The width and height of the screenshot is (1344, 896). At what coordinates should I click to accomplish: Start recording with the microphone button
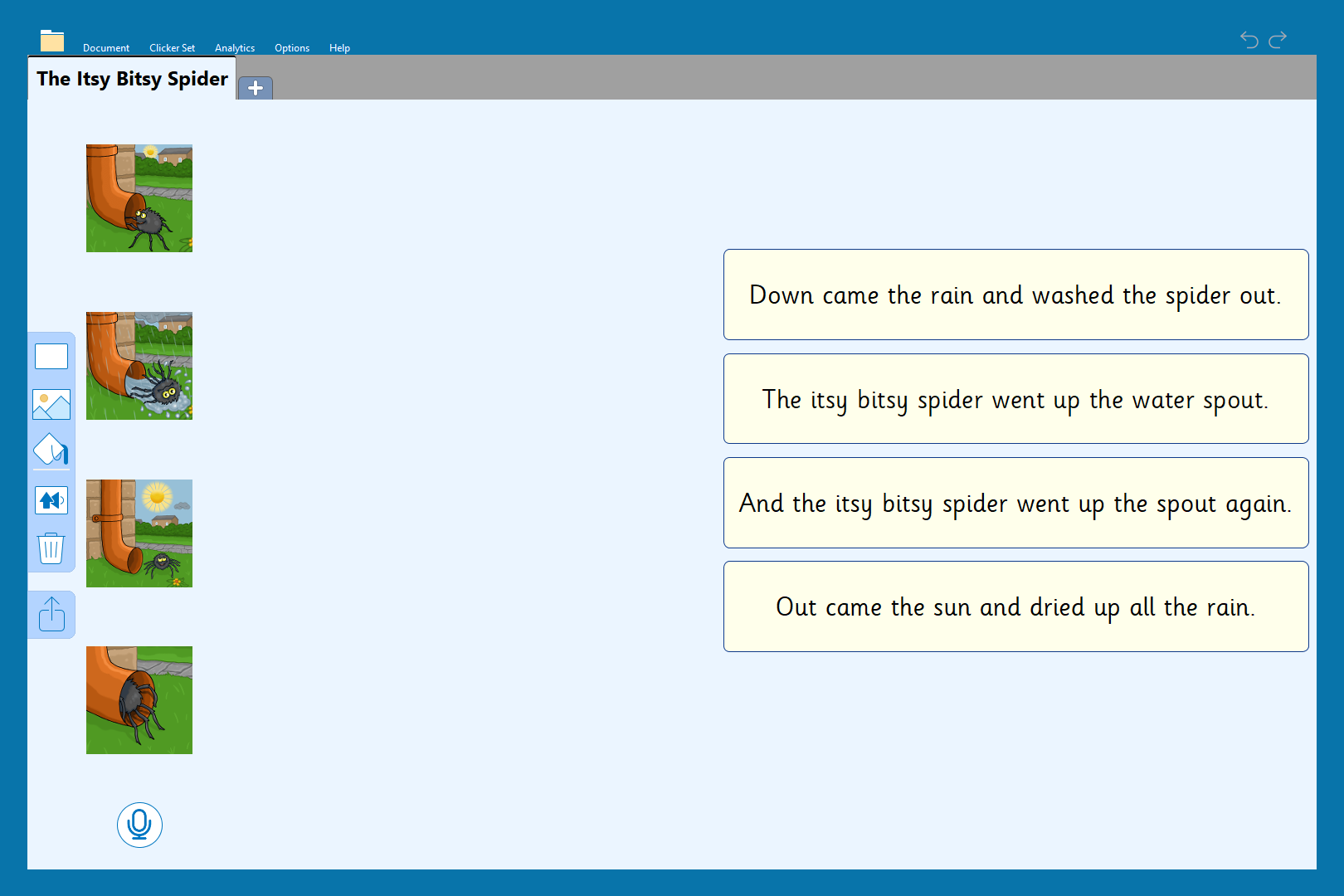point(139,825)
